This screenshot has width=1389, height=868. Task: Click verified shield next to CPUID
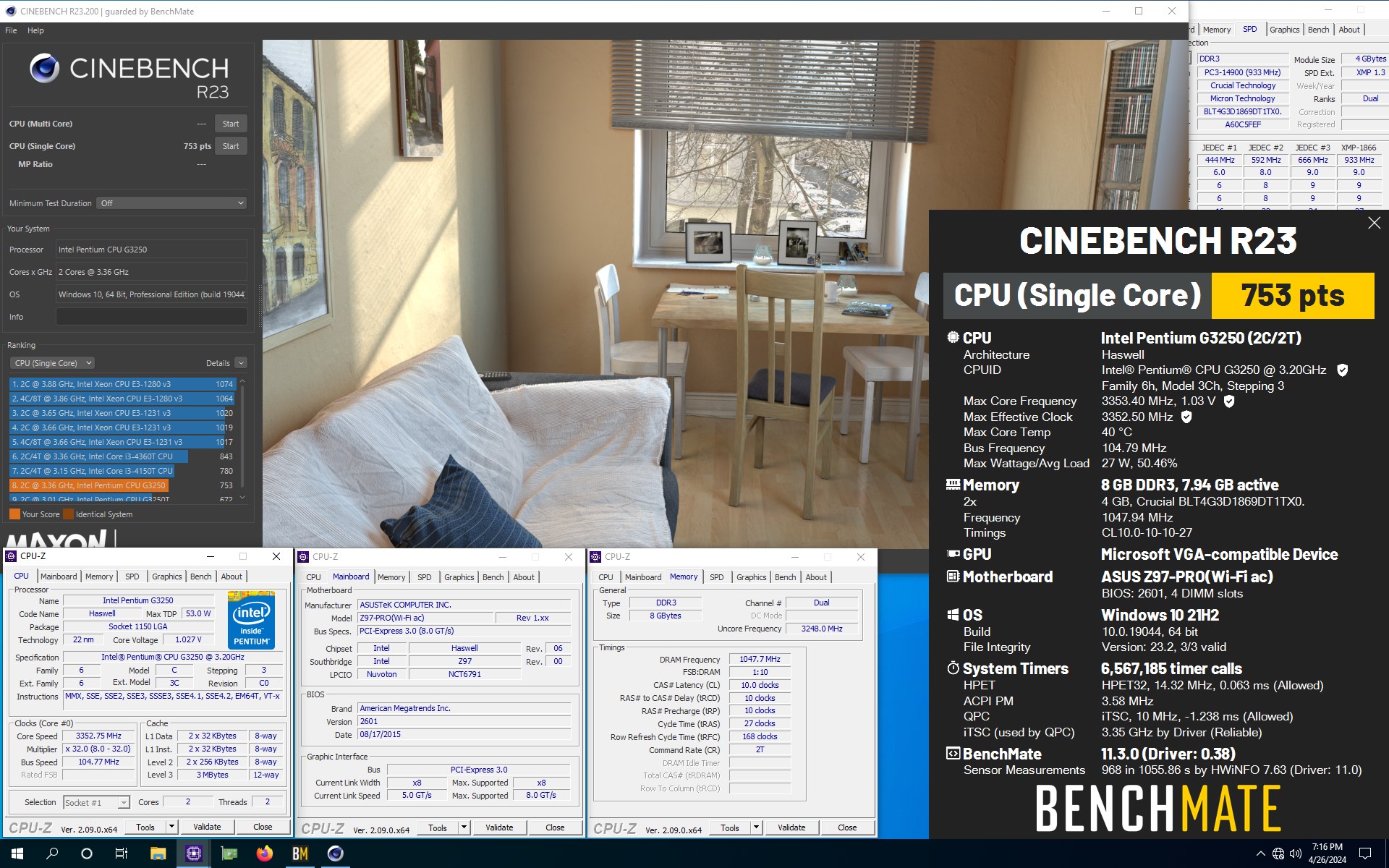point(1343,370)
